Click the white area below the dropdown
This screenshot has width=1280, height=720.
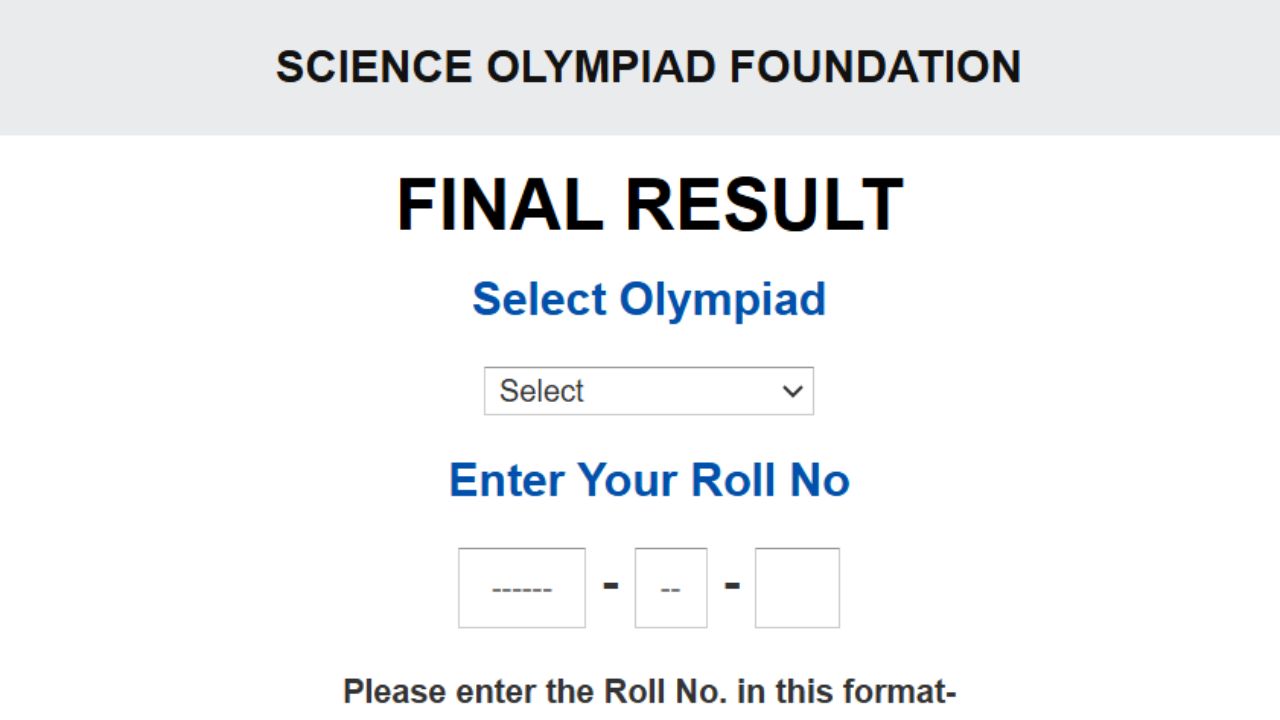coord(648,435)
